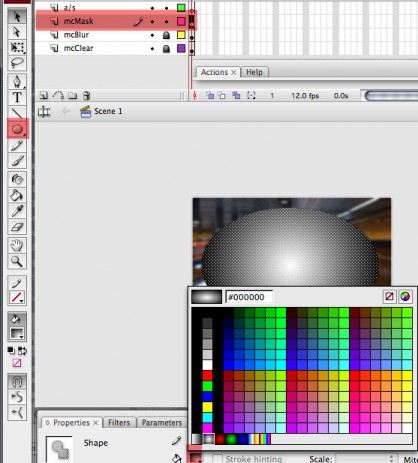Screen dimensions: 418x463
Task: Swap stroke and fill colors
Action: point(23,351)
